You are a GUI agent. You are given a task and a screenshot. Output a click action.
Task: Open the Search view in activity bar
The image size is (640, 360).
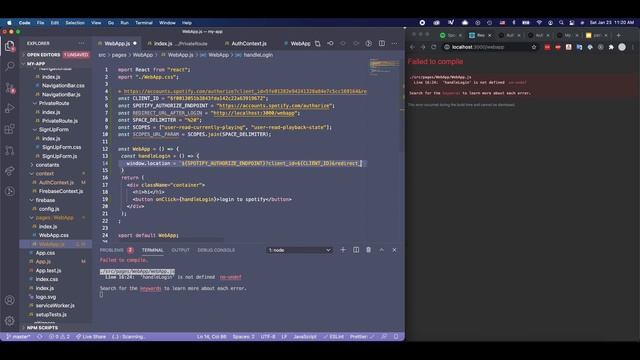coord(10,66)
